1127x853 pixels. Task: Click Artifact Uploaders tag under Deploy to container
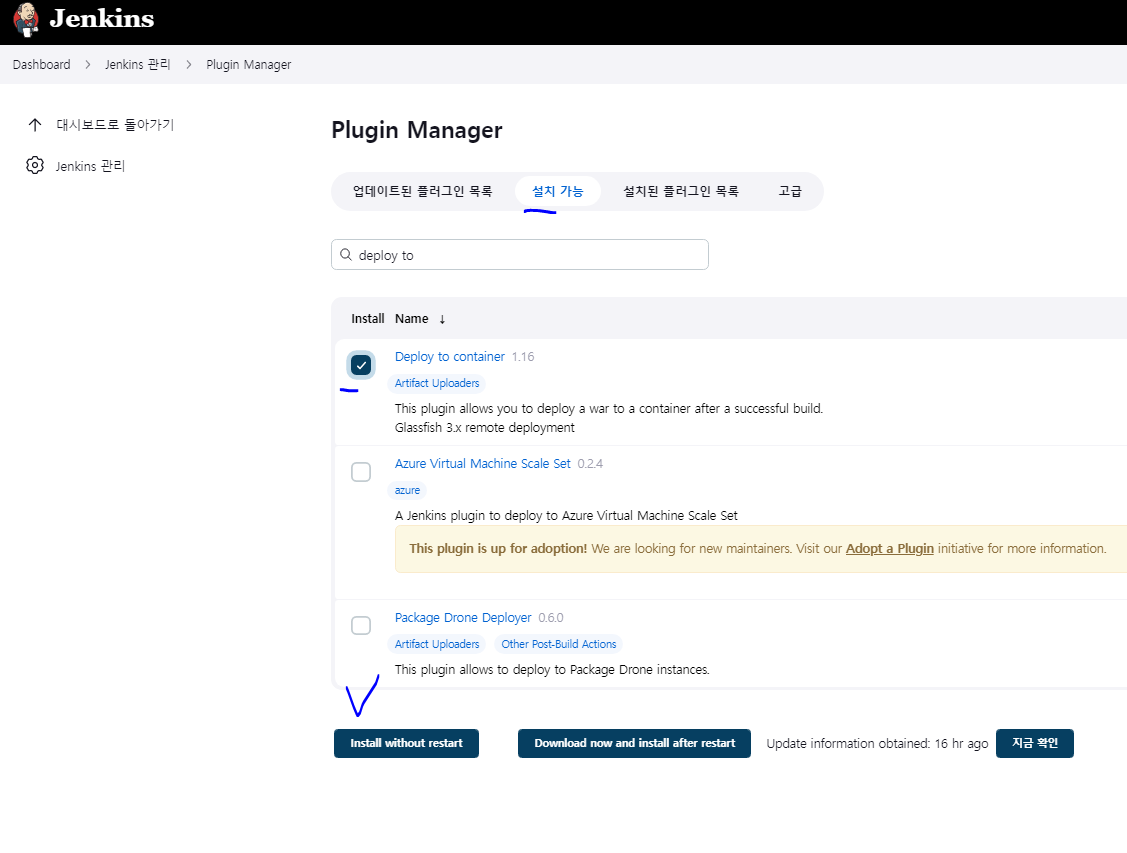(x=437, y=383)
